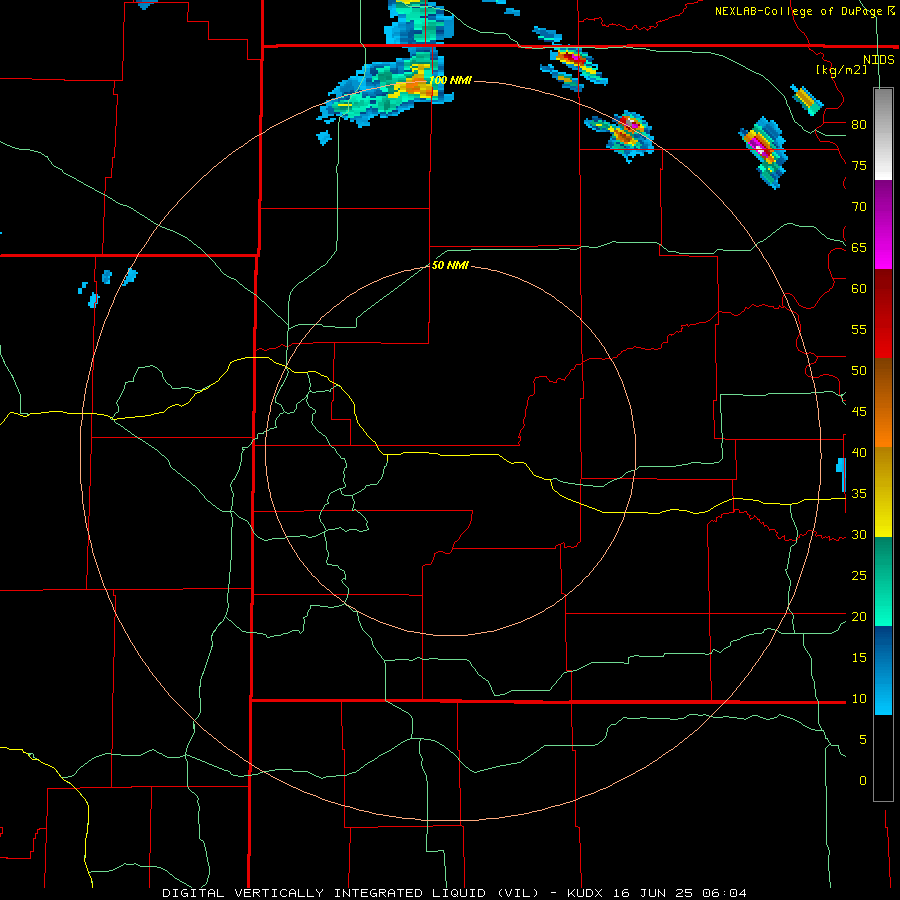Image resolution: width=900 pixels, height=900 pixels.
Task: Click the legend value 20
Action: coord(859,617)
